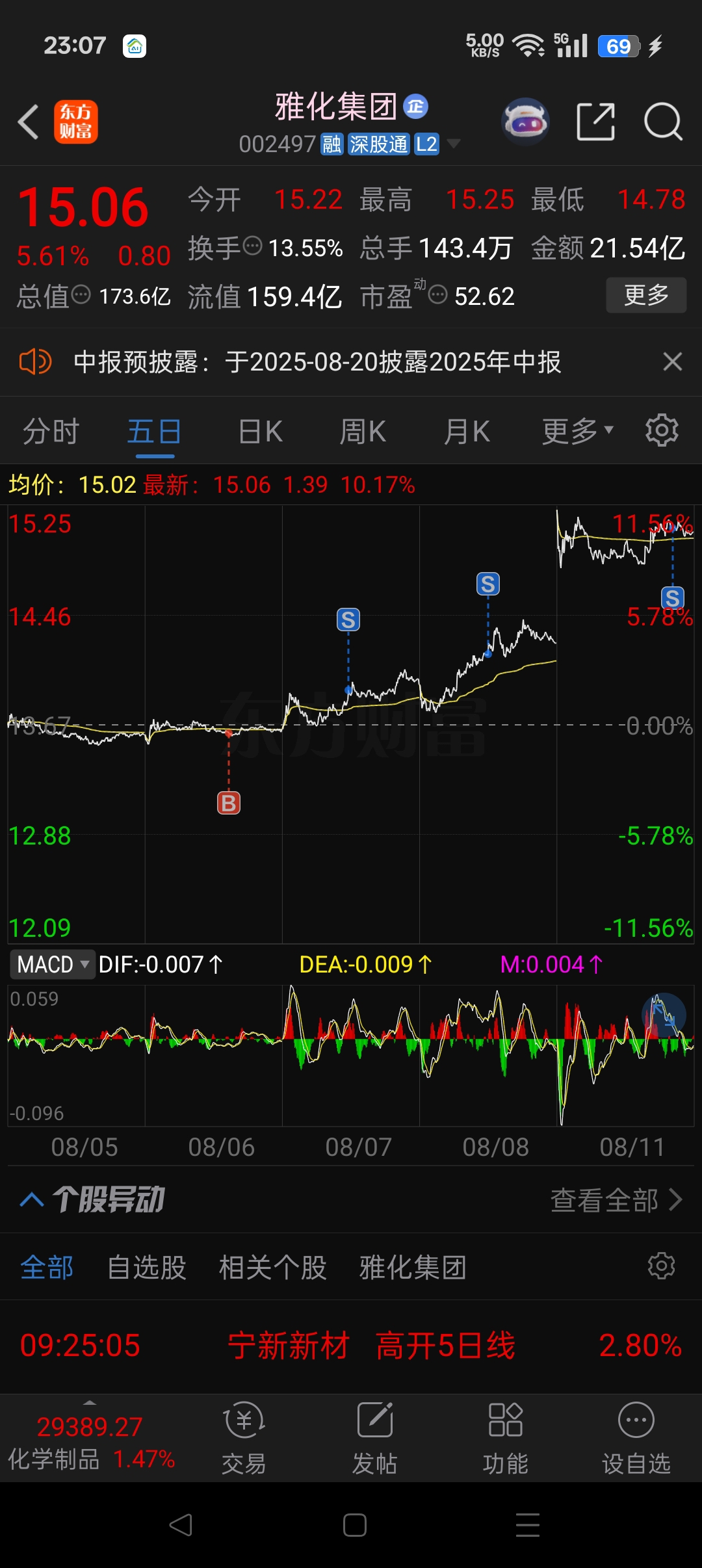Viewport: 702px width, 1568px height.
Task: Tap Android home navigation button
Action: 355,1525
